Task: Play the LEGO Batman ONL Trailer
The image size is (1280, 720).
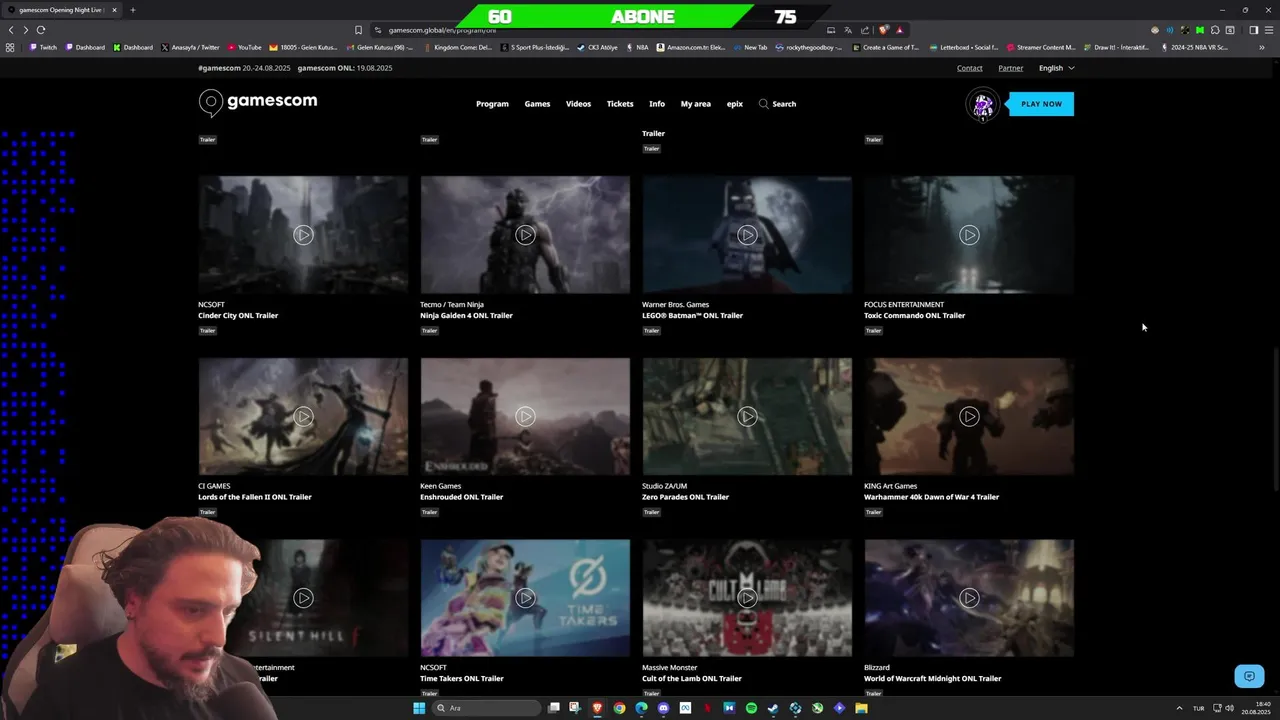Action: coord(747,235)
